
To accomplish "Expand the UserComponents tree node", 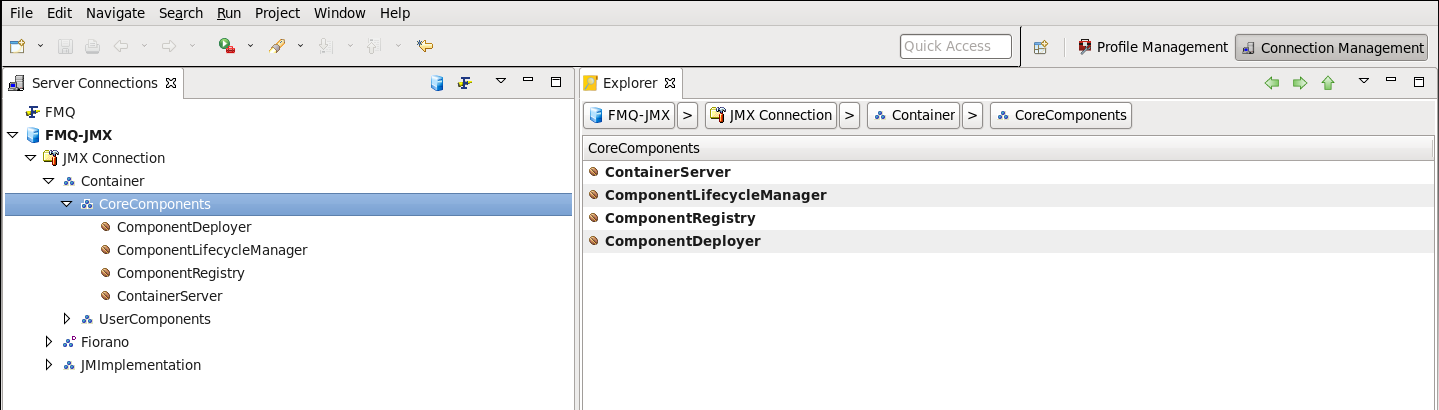I will click(67, 319).
